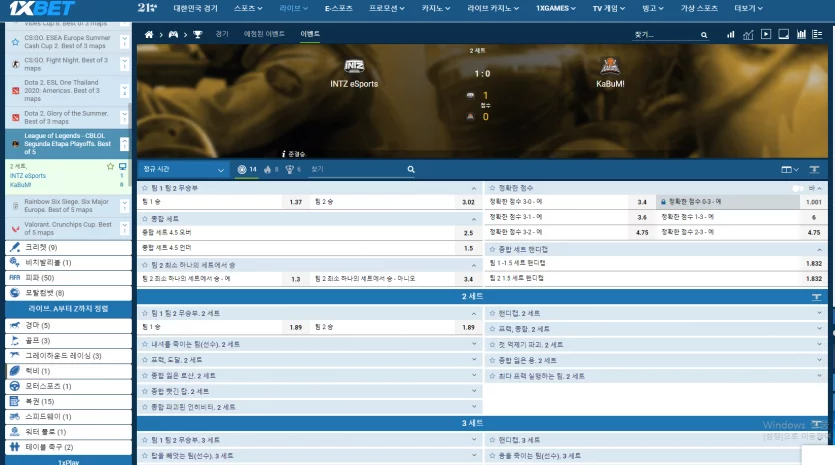Star the 정확한 점수 market
This screenshot has width=835, height=465.
click(x=492, y=188)
